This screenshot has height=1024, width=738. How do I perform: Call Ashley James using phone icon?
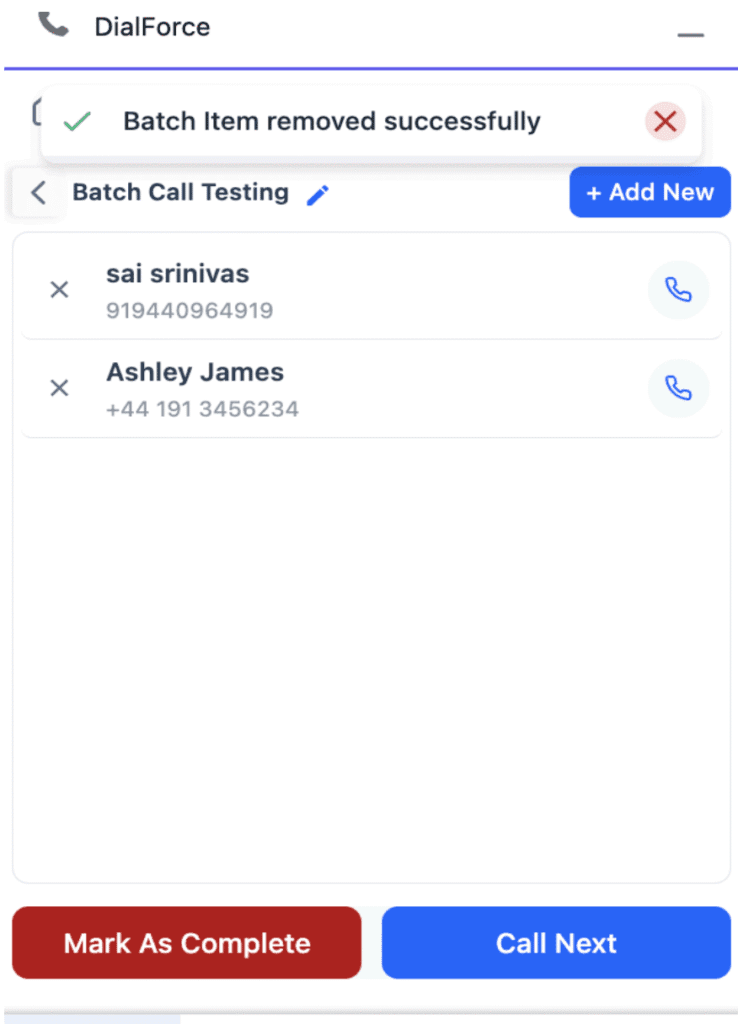tap(678, 388)
